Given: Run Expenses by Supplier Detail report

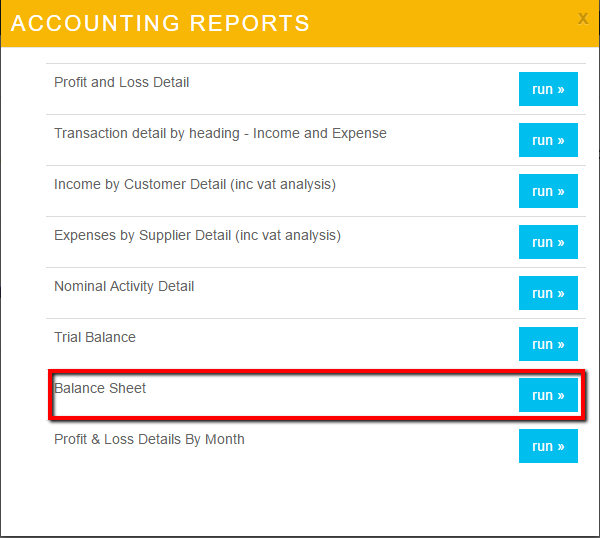Looking at the screenshot, I should click(548, 242).
